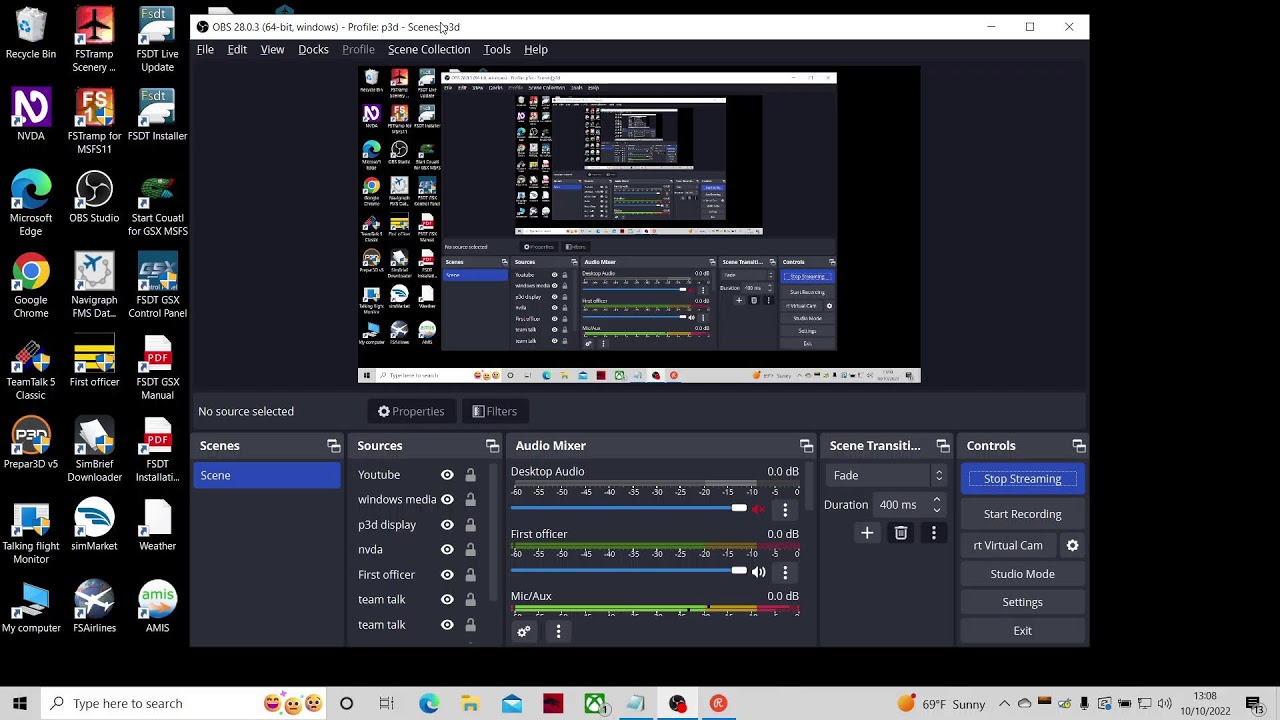Screen dimensions: 1280x720
Task: Show hidden system tray icons chevron
Action: 1004,704
